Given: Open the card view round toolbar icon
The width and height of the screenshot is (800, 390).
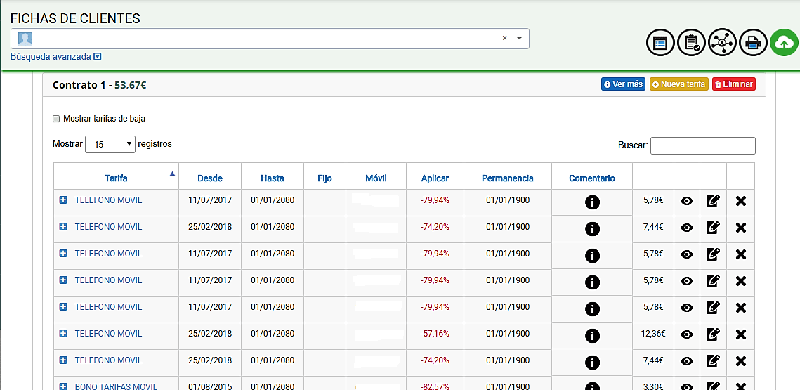Looking at the screenshot, I should click(x=660, y=43).
